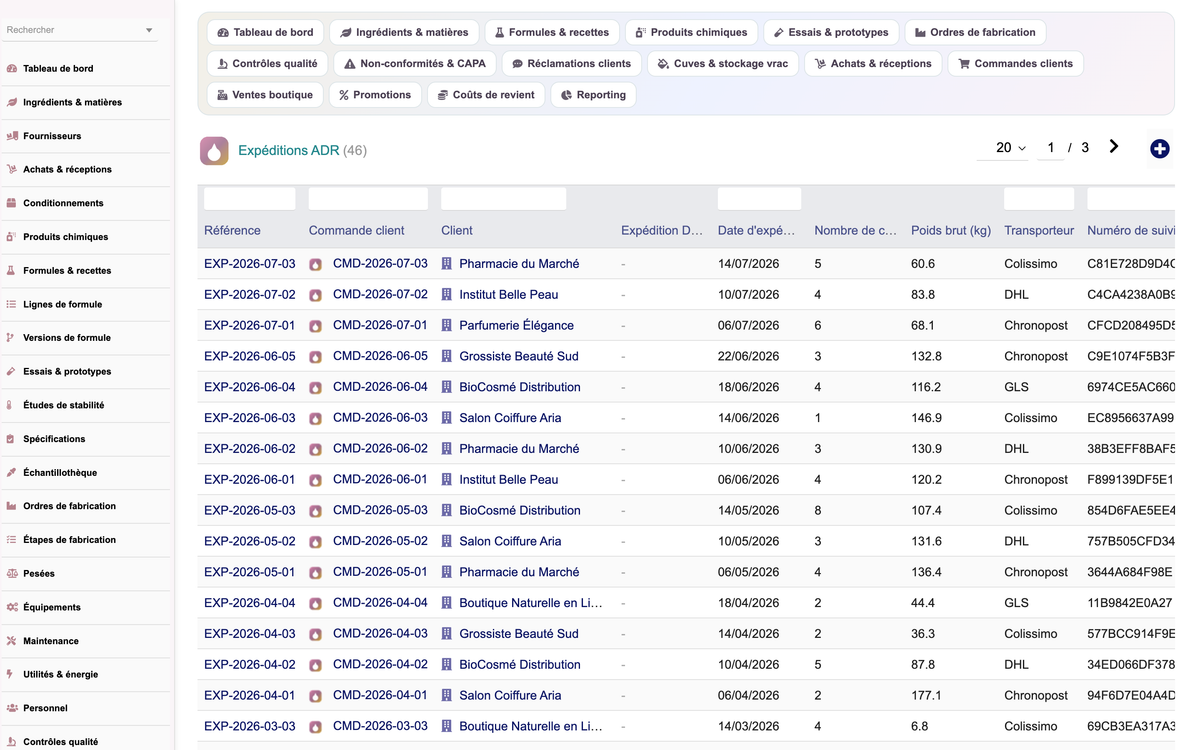Viewport: 1200px width, 750px height.
Task: Open the Contrôles qualité top tab
Action: (x=267, y=63)
